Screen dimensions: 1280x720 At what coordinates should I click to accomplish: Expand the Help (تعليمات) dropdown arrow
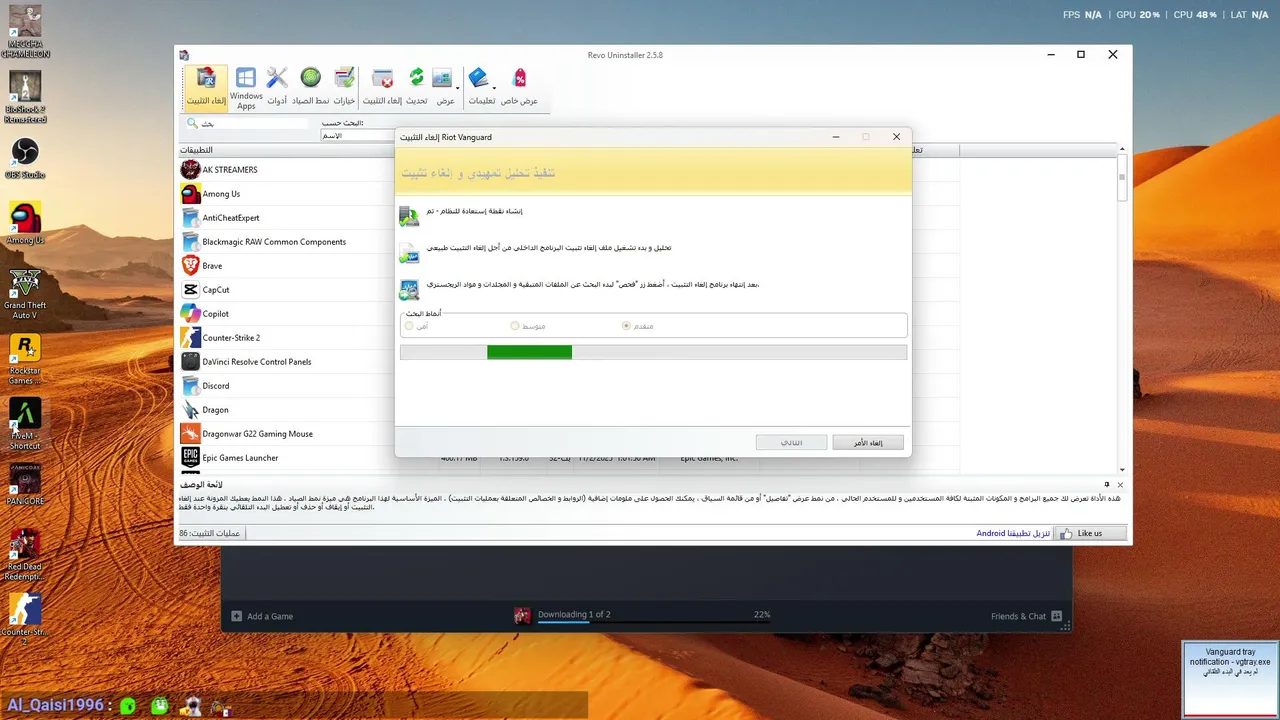click(493, 88)
